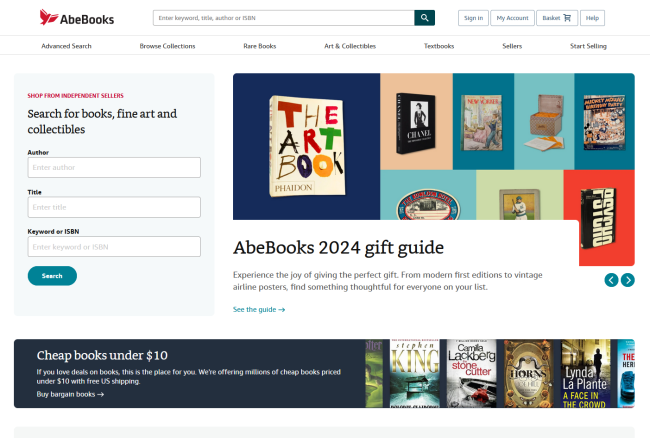Image resolution: width=650 pixels, height=438 pixels.
Task: Open The Art Book cover image
Action: pyautogui.click(x=307, y=146)
